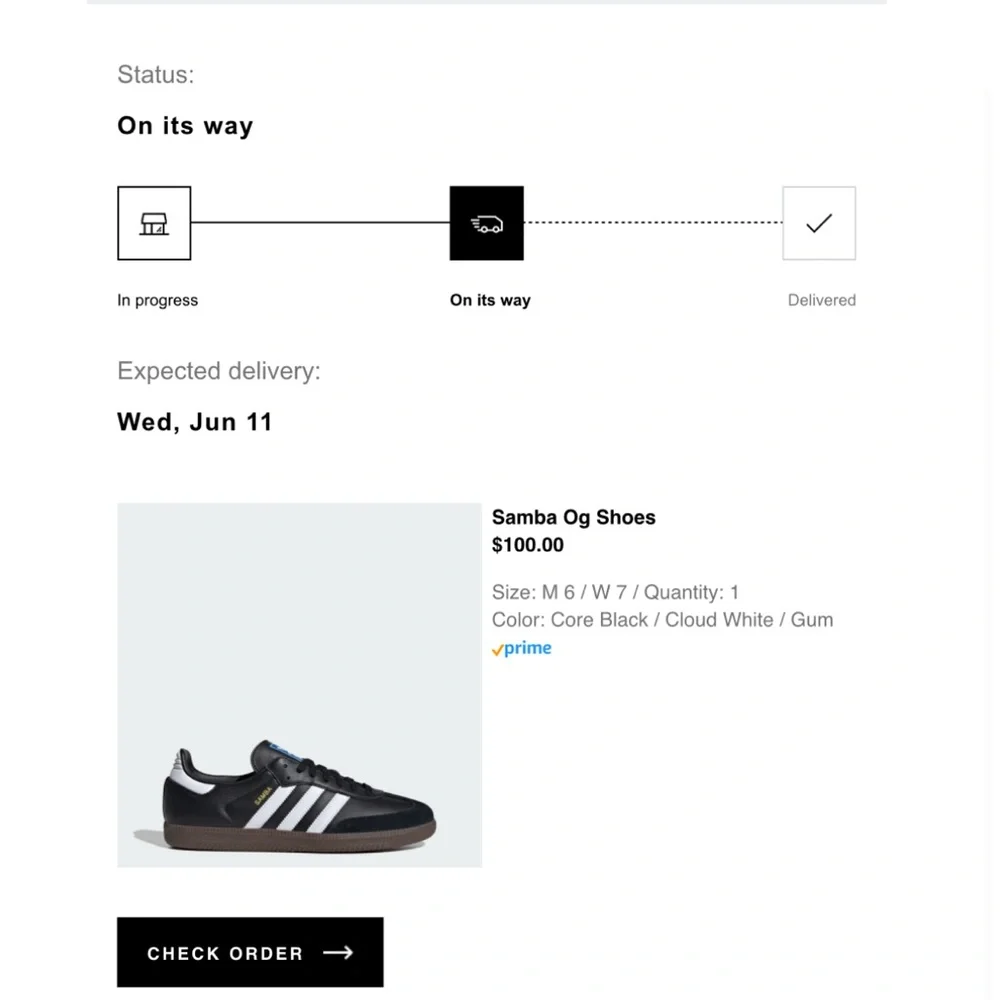This screenshot has height=1000, width=1000.
Task: Click the shipment progress bar between stages
Action: pyautogui.click(x=320, y=223)
